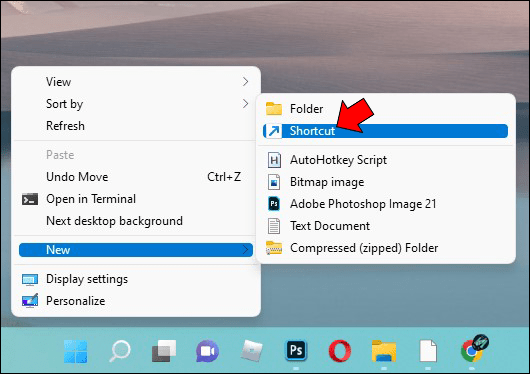
Task: Open Roblox from the taskbar
Action: coord(252,351)
